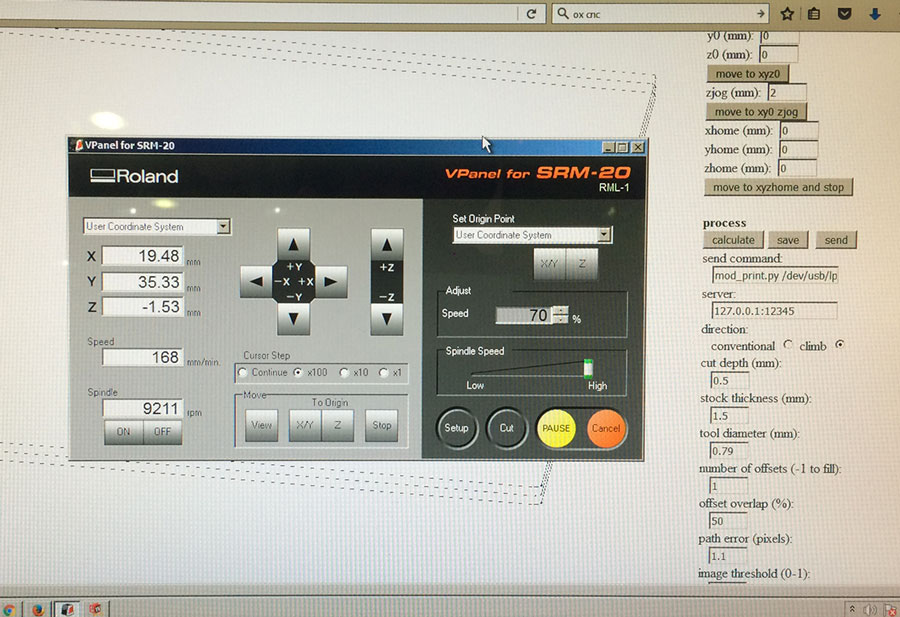Bookmark this page with the star icon

coord(787,14)
